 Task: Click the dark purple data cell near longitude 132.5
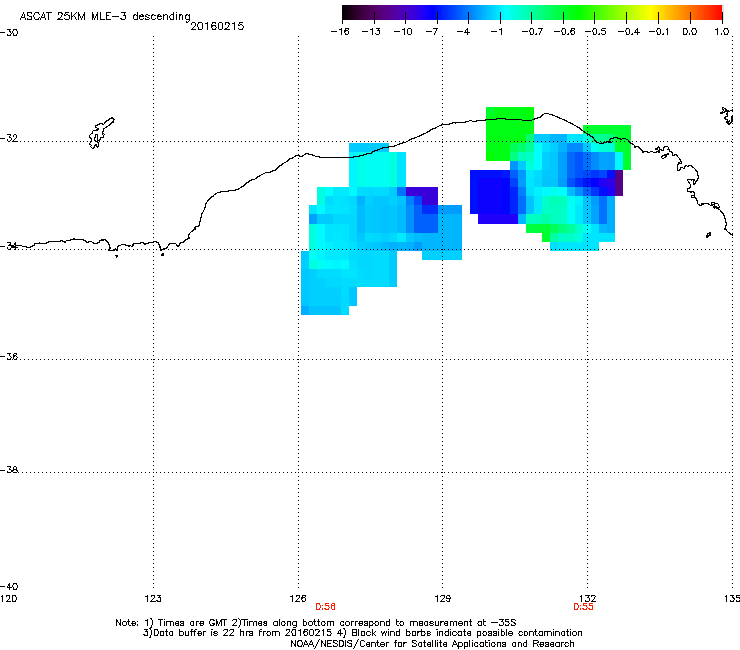(618, 183)
